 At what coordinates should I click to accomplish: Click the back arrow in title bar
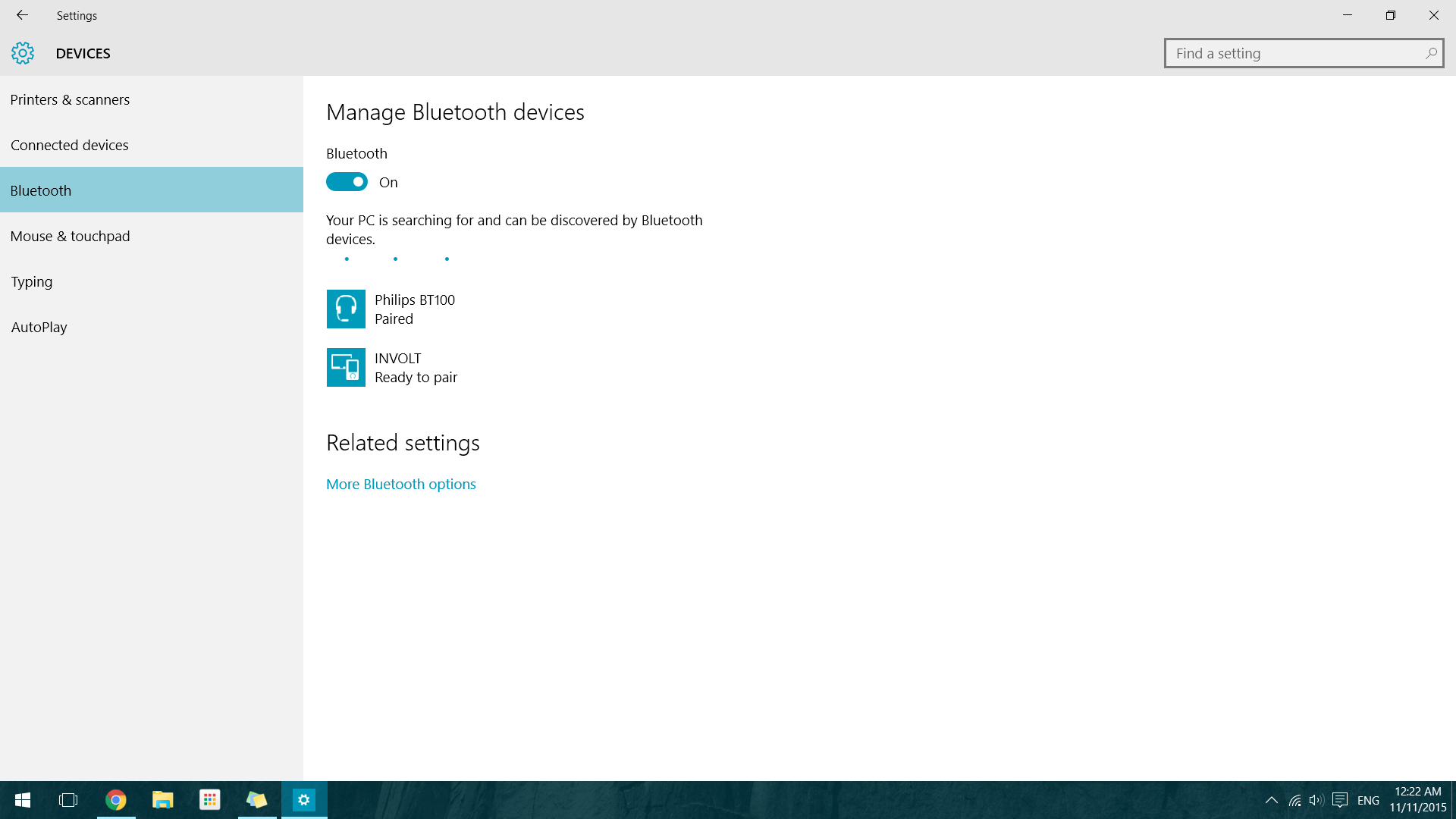point(22,15)
